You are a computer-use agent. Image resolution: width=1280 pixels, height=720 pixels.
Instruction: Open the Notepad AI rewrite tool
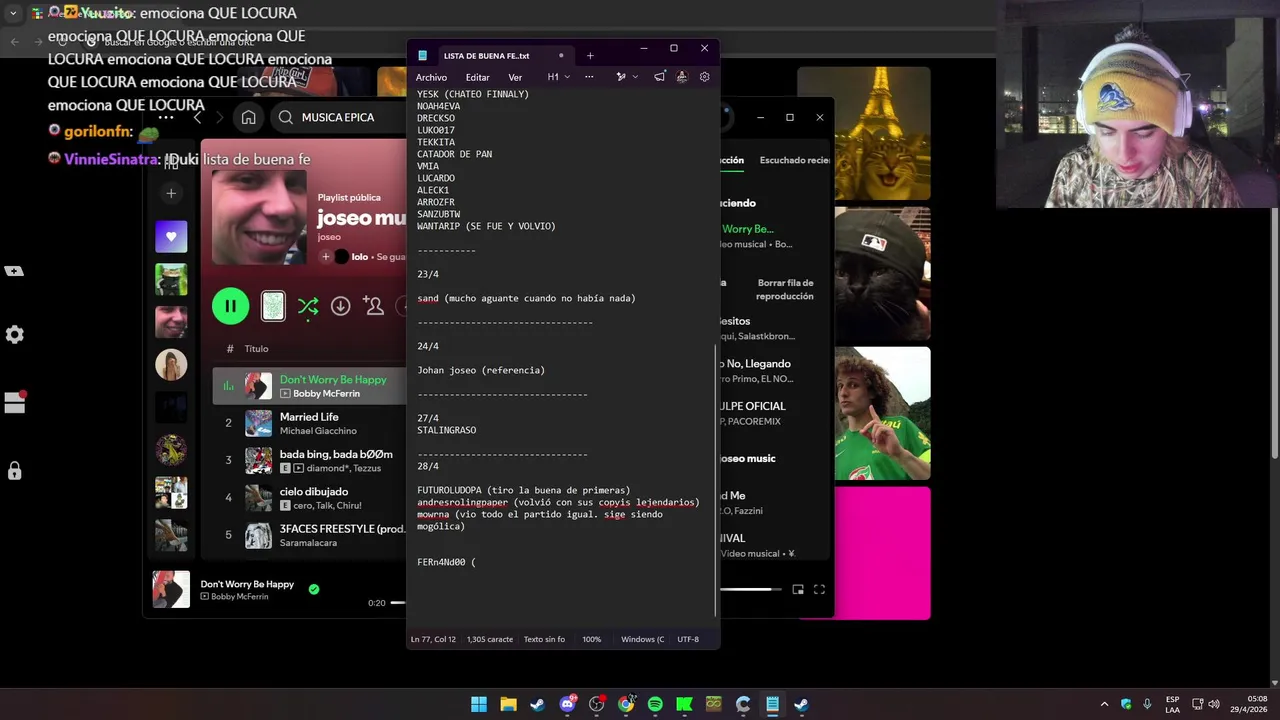(621, 77)
